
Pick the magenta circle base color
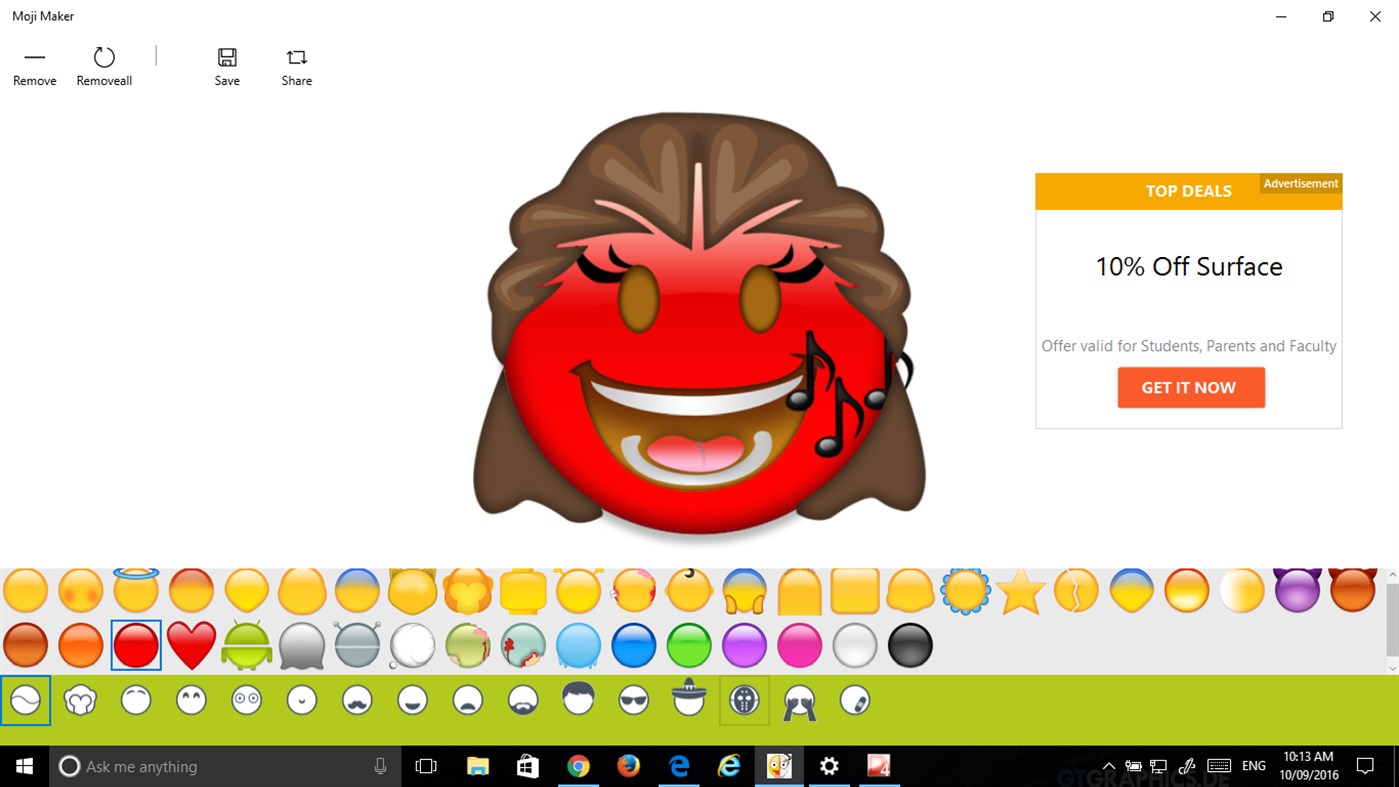click(800, 645)
